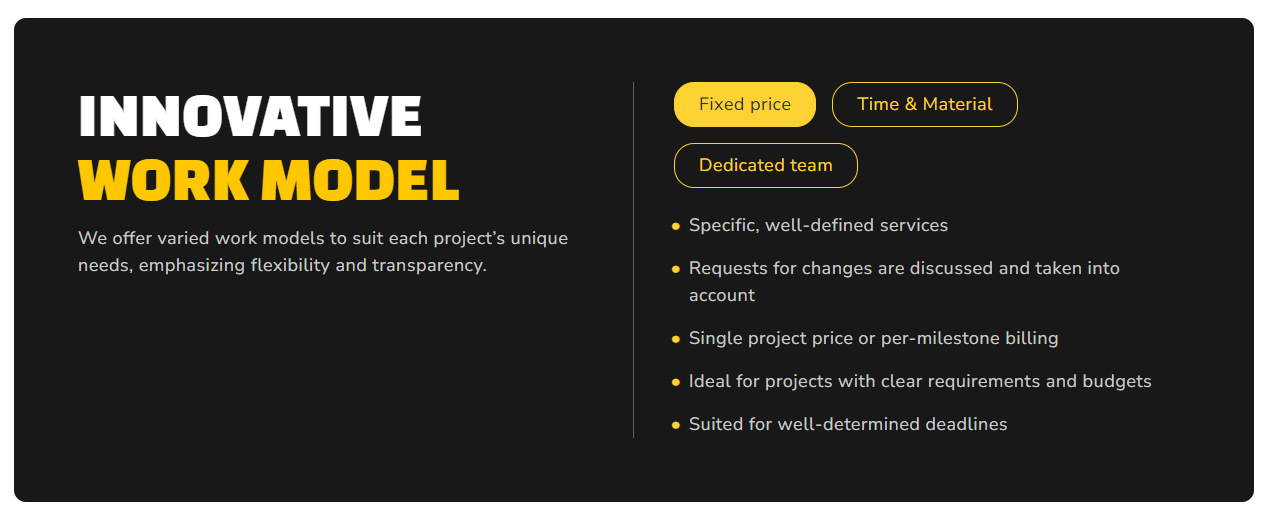
Task: Click yellow bullet beside 'Specific, well-defined services'
Action: point(676,226)
